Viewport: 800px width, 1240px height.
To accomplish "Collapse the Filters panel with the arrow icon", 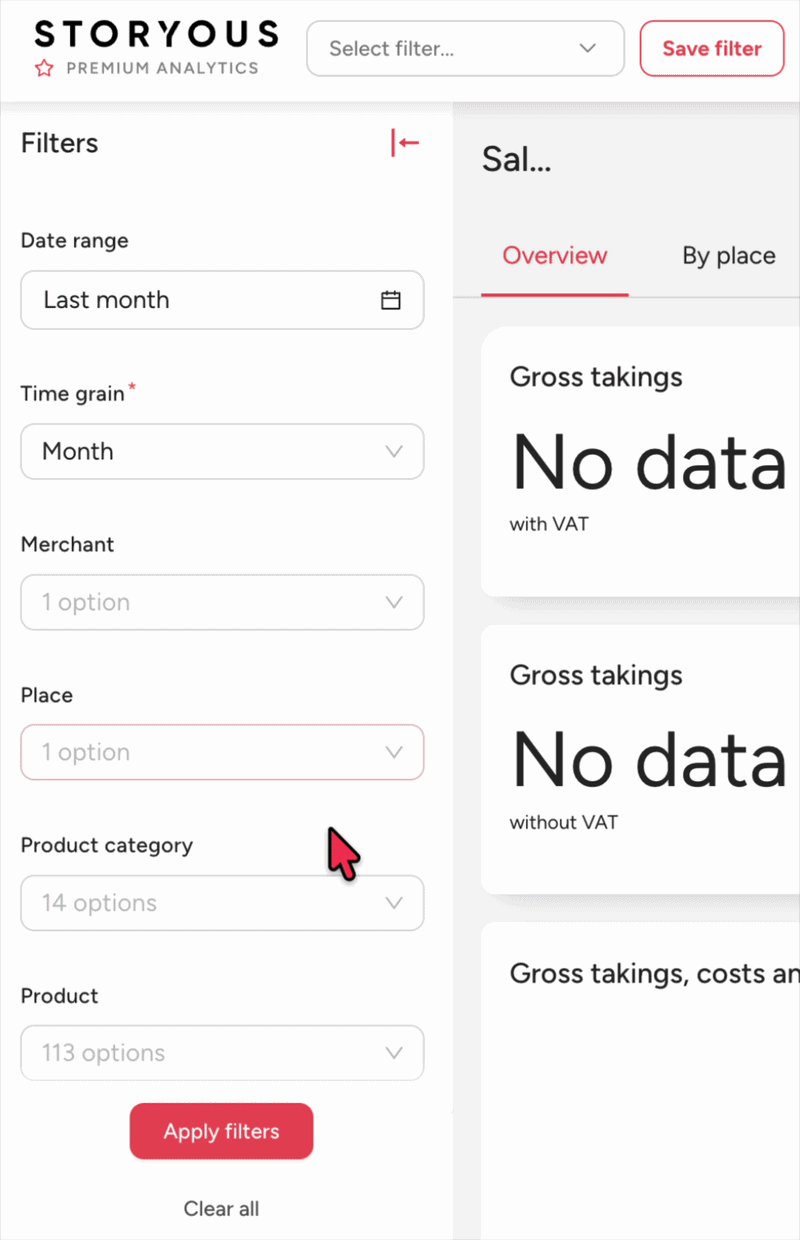I will 405,143.
